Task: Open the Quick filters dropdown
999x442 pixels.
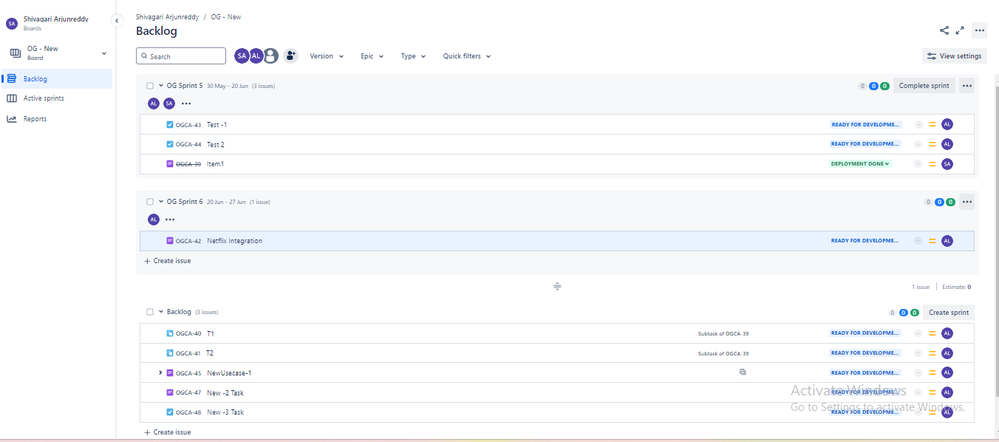Action: [x=467, y=56]
